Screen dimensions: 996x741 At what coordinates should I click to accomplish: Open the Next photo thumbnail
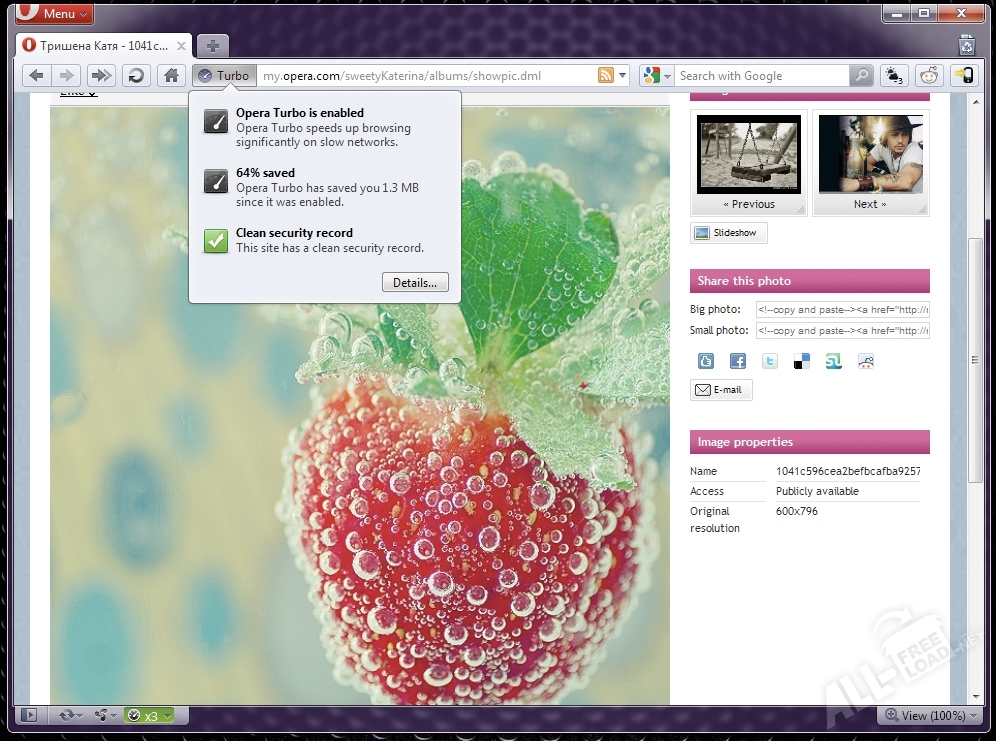870,162
